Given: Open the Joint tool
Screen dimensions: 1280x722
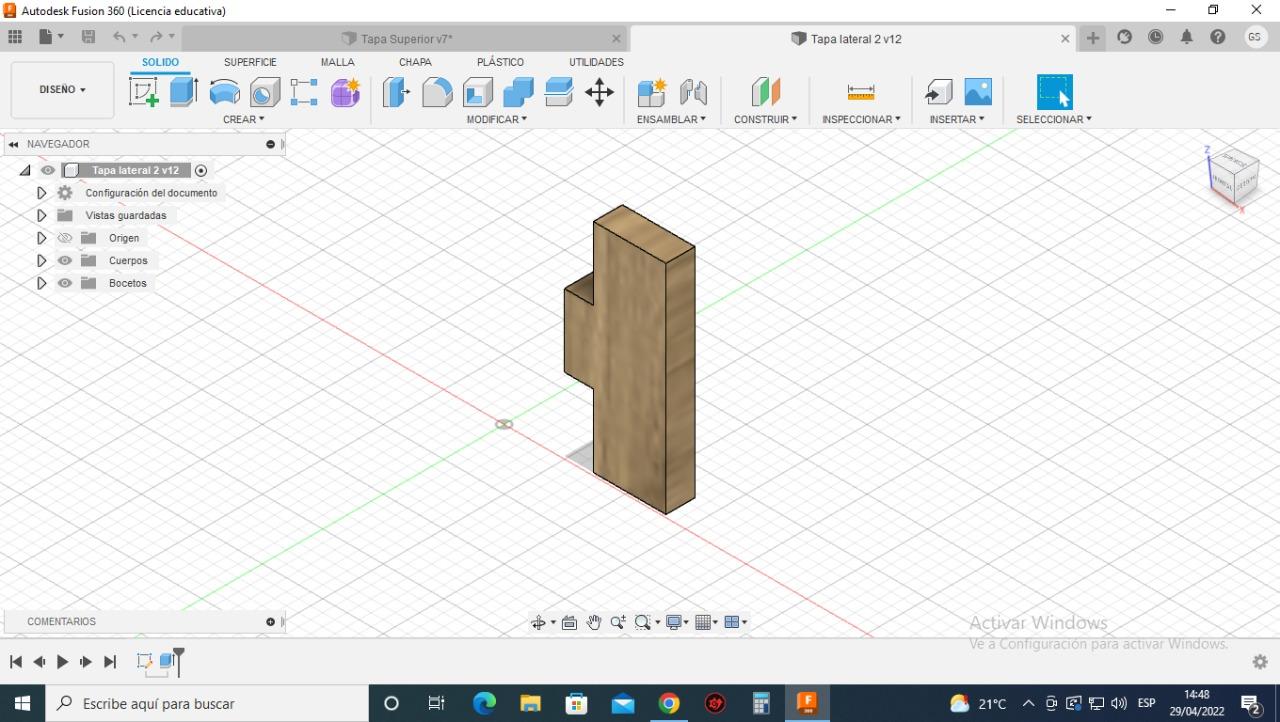Looking at the screenshot, I should (x=693, y=92).
